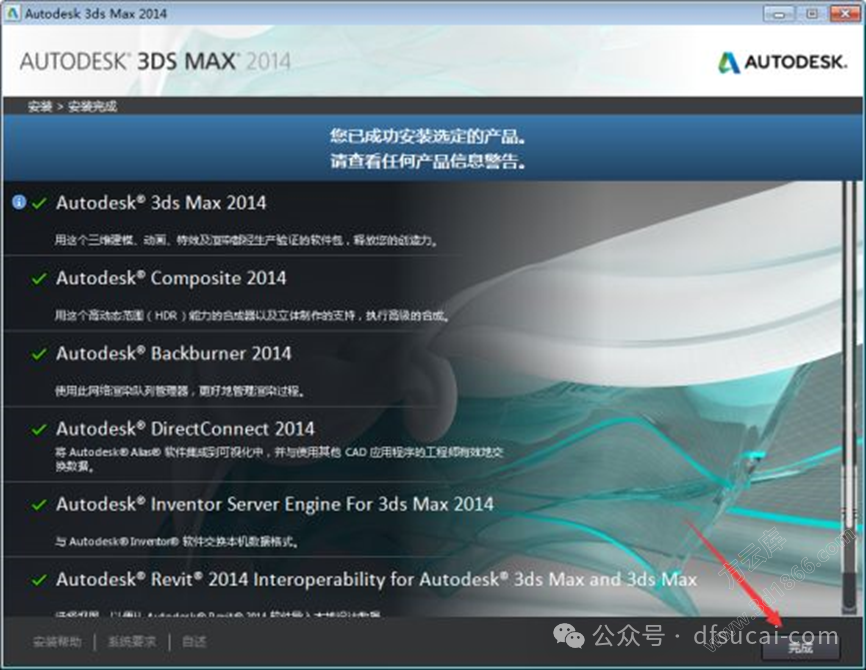
Task: Click the 安装 > 安装完成 breadcrumb text
Action: [x=72, y=107]
